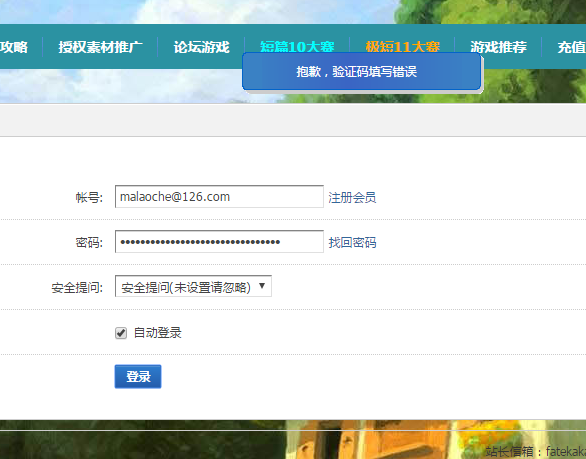Open the 充值 navigation item
Screen dimensions: 586x459
571,47
